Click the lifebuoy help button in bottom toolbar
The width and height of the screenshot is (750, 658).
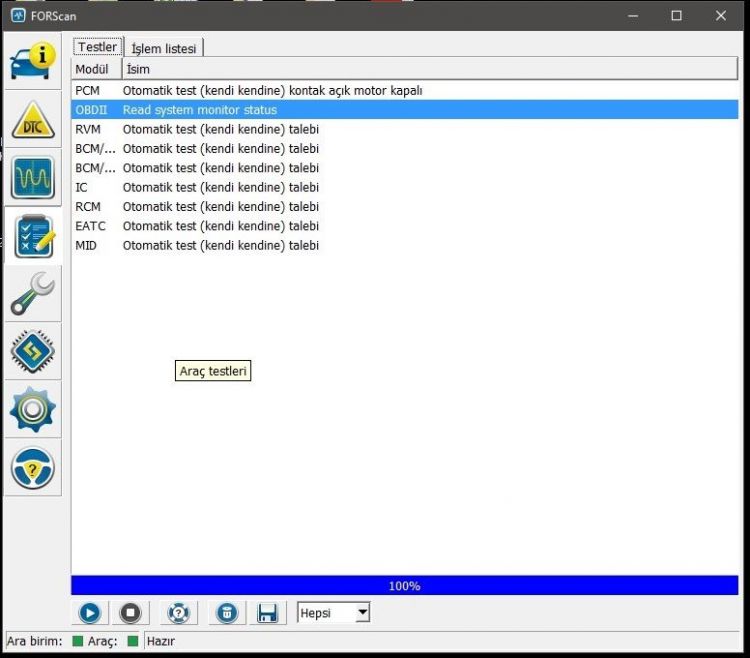click(x=178, y=613)
